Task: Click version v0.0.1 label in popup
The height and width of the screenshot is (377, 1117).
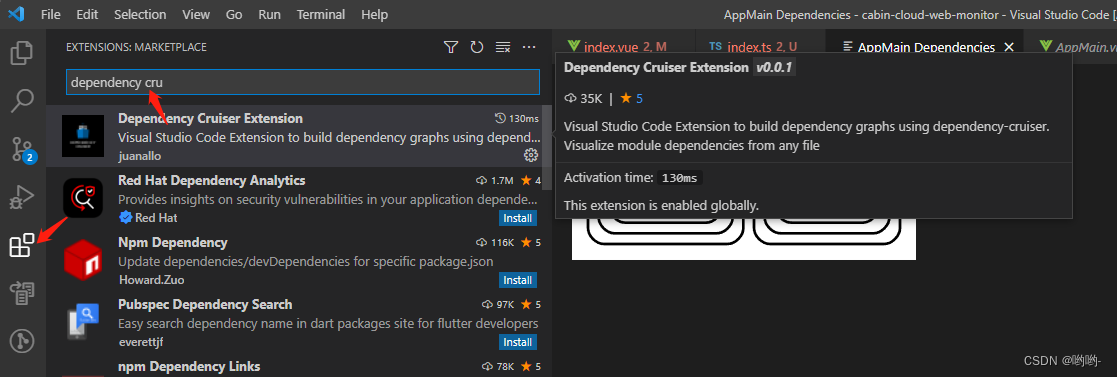Action: (774, 68)
